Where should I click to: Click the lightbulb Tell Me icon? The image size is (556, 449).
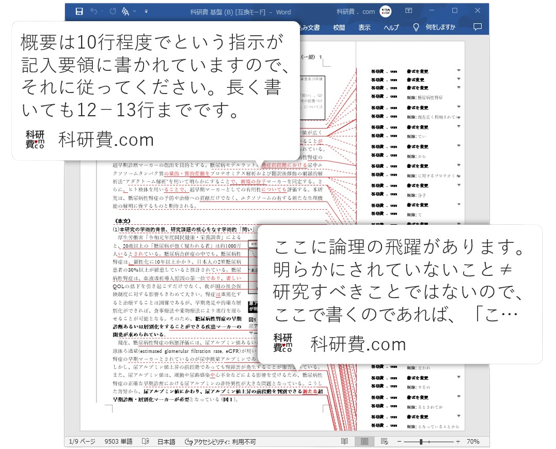coord(416,27)
